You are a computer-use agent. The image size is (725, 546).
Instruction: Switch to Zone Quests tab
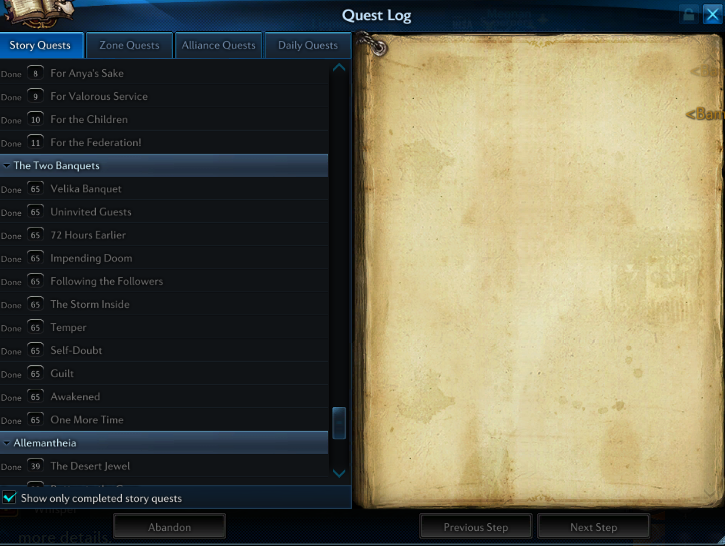[x=129, y=45]
